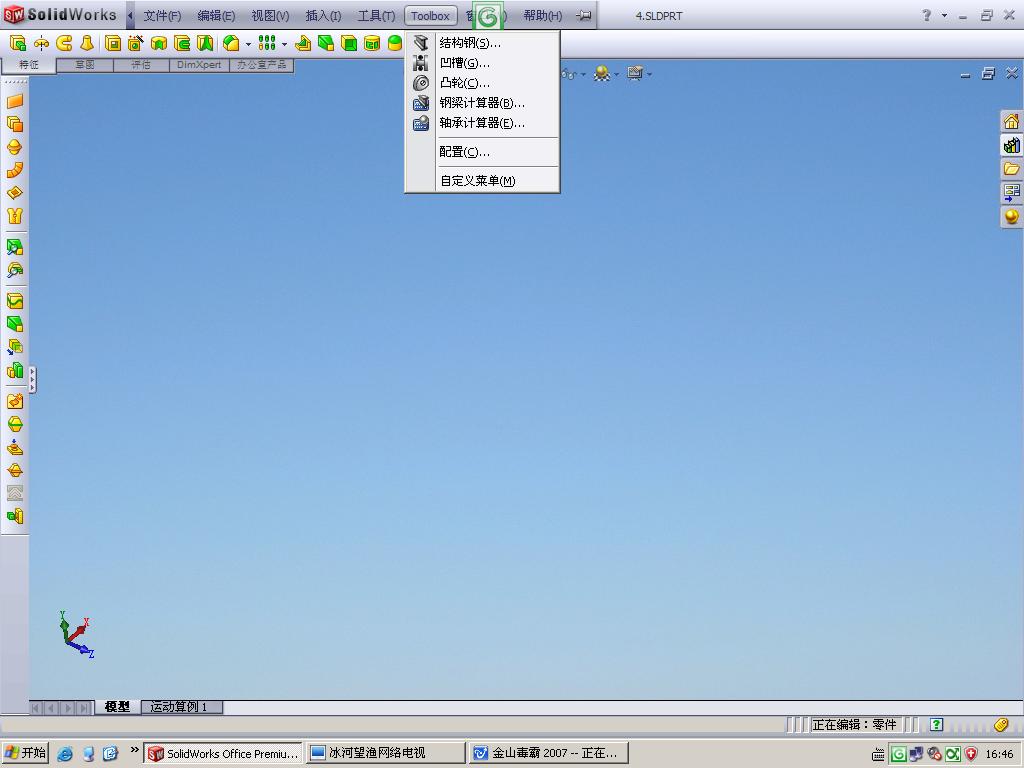This screenshot has height=768, width=1024.
Task: Switch to the 办公室产品 tab
Action: (261, 65)
